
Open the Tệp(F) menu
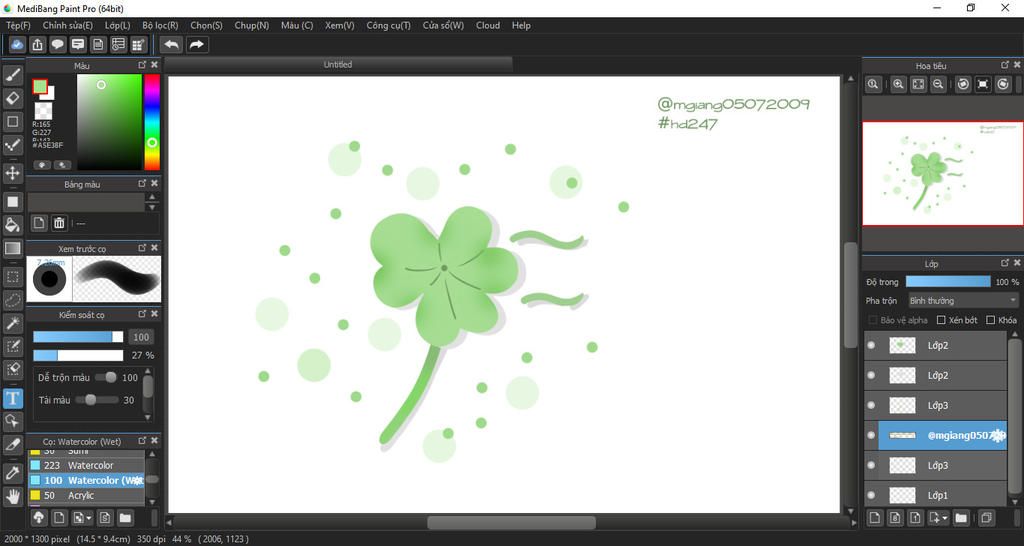click(x=18, y=25)
